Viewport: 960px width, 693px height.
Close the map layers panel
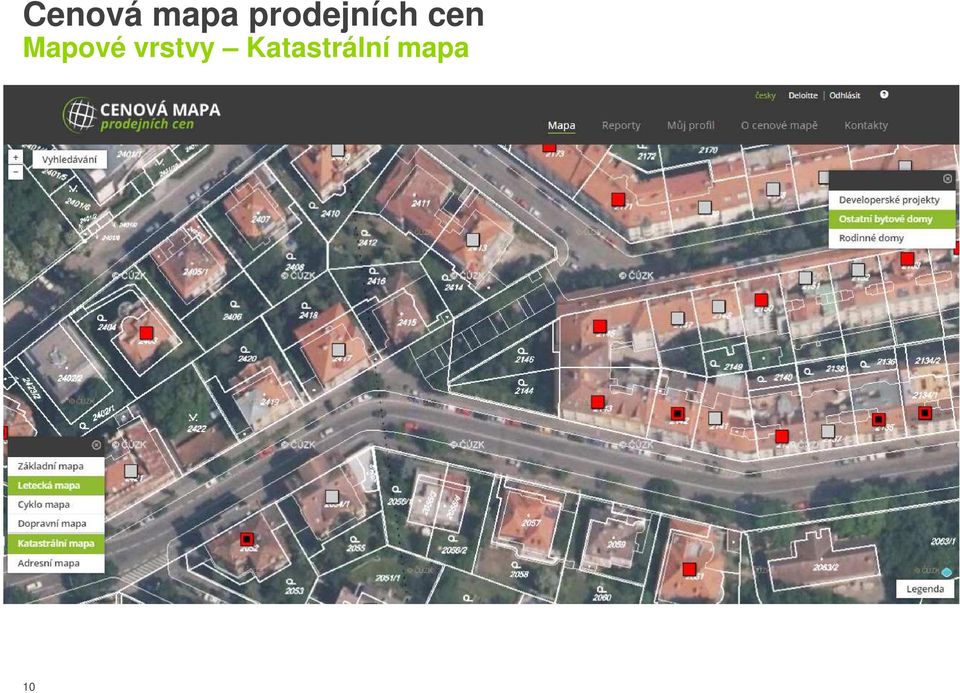pyautogui.click(x=96, y=445)
